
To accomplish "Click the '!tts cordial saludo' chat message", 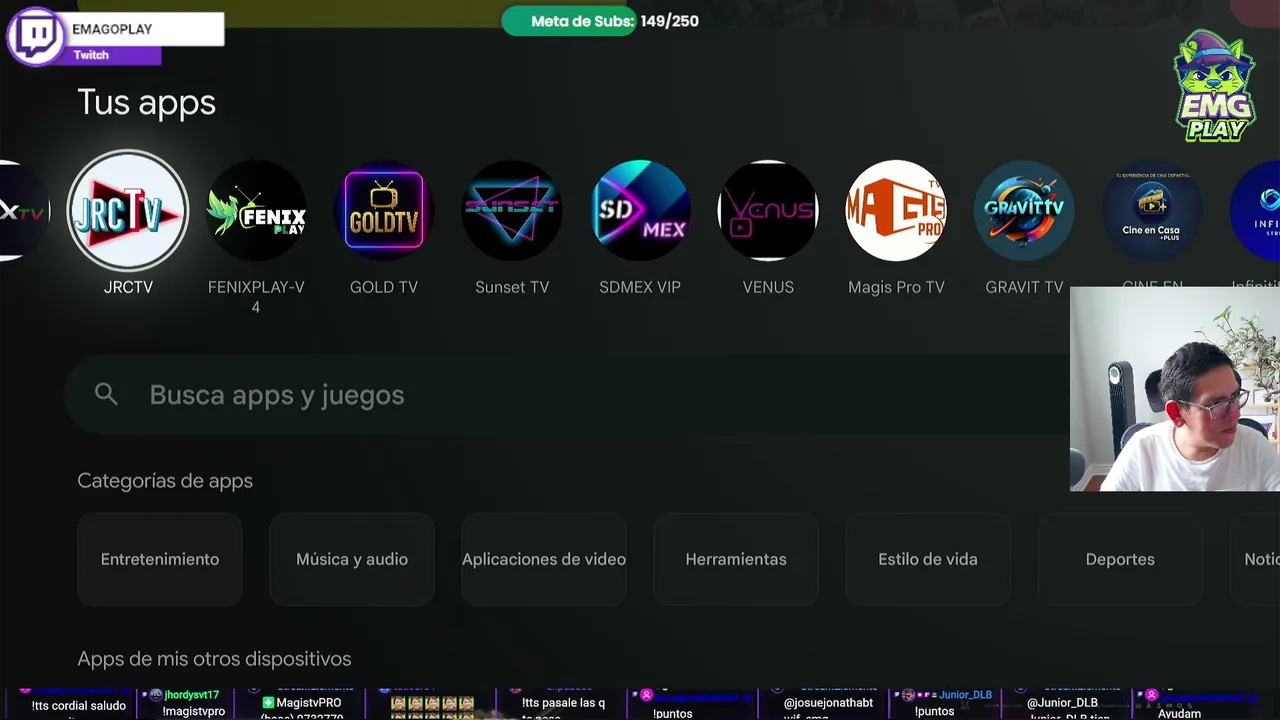I will [x=79, y=706].
